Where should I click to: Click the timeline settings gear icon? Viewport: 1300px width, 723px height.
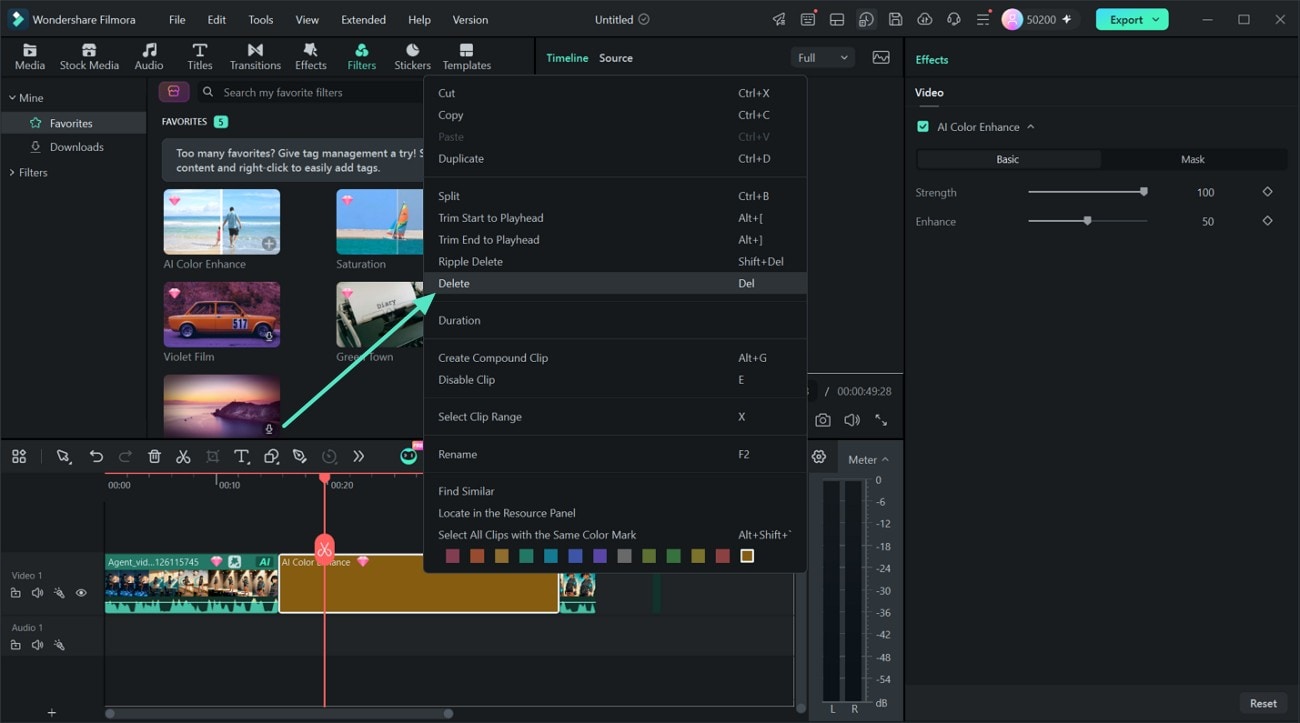point(819,457)
